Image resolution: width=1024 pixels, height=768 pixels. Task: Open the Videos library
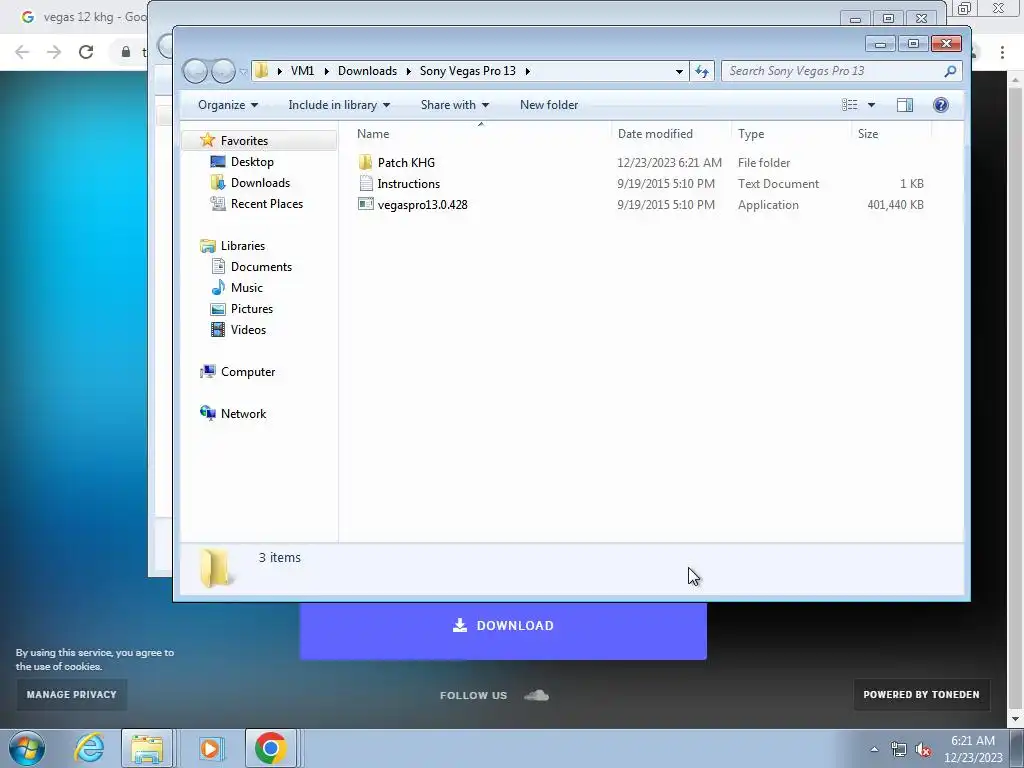248,330
